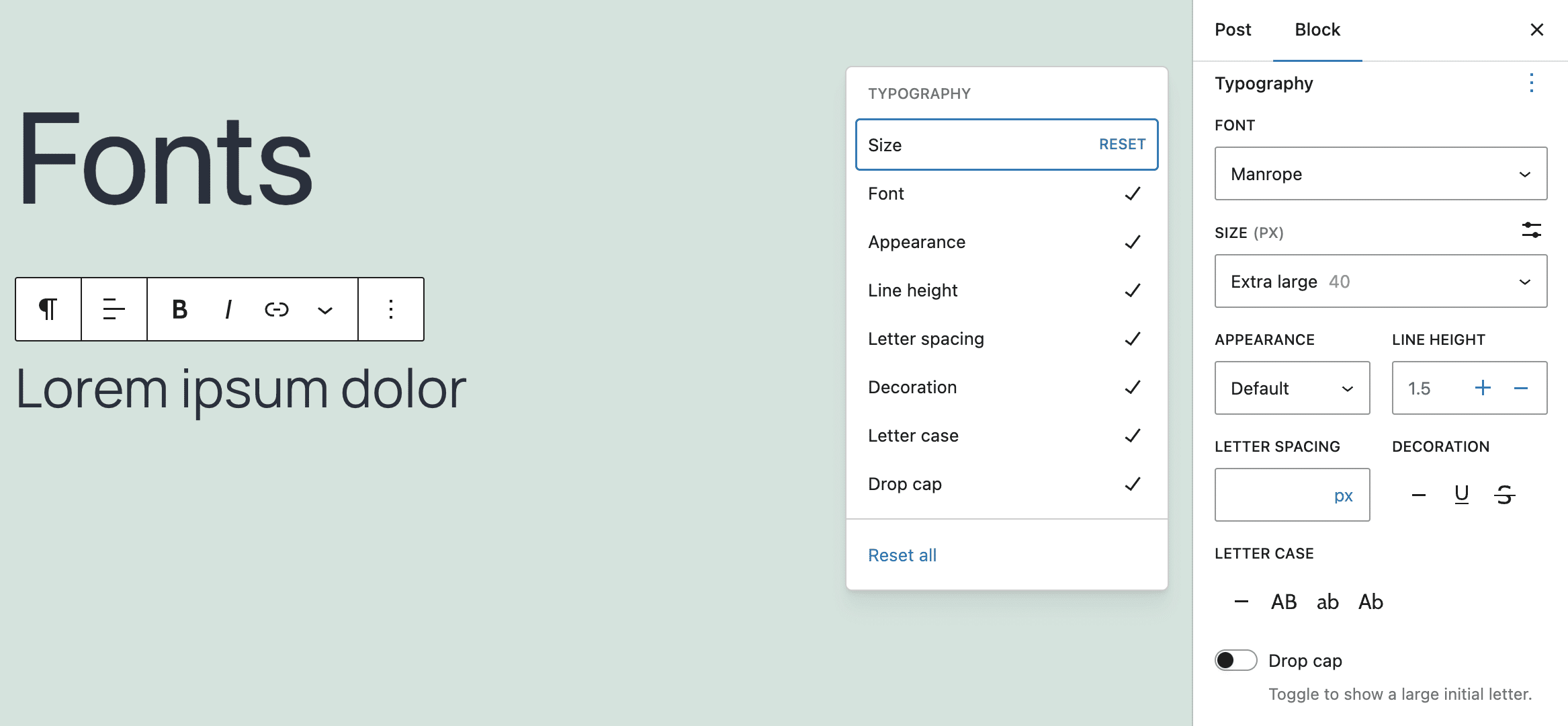The image size is (1568, 726).
Task: Open the Extra large size dropdown
Action: (1380, 281)
